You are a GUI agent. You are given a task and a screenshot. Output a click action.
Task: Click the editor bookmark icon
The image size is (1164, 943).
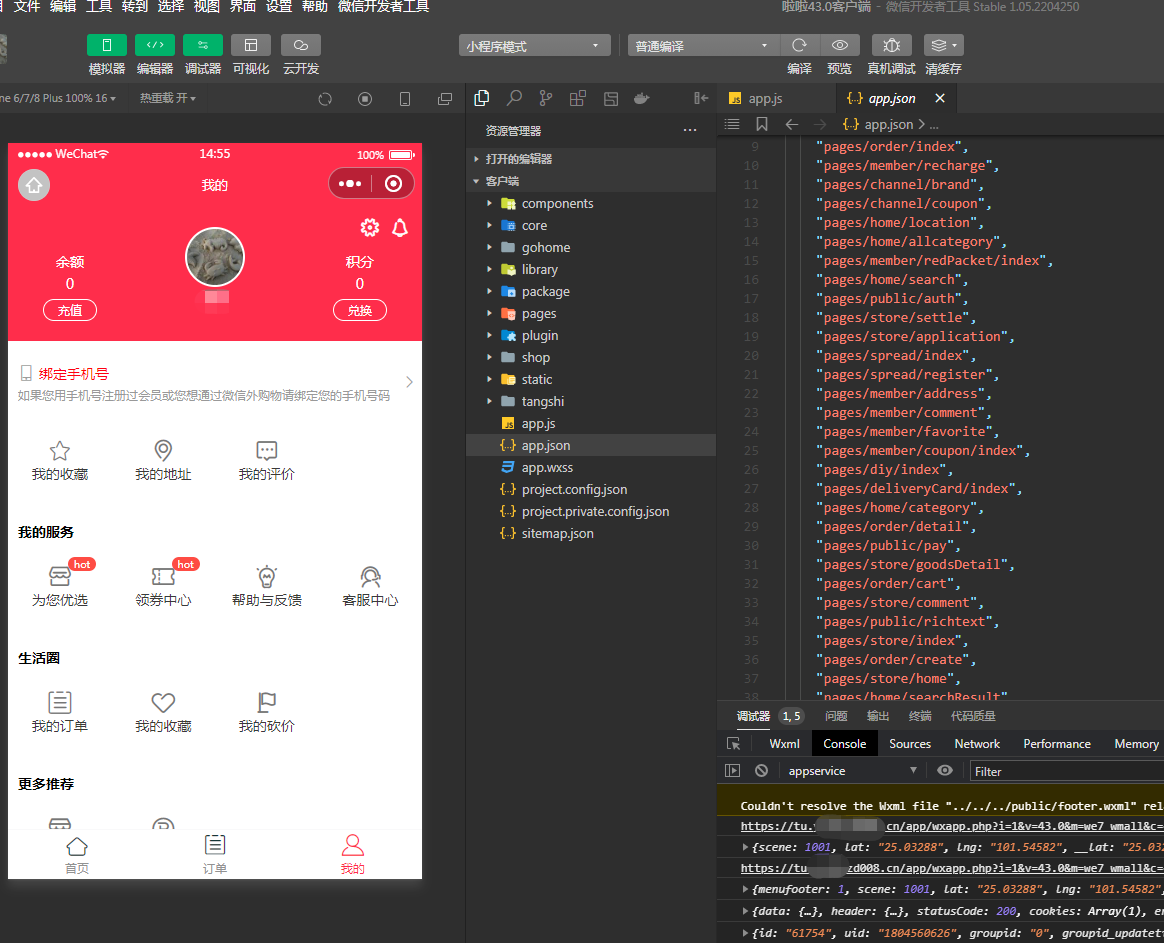pyautogui.click(x=762, y=124)
